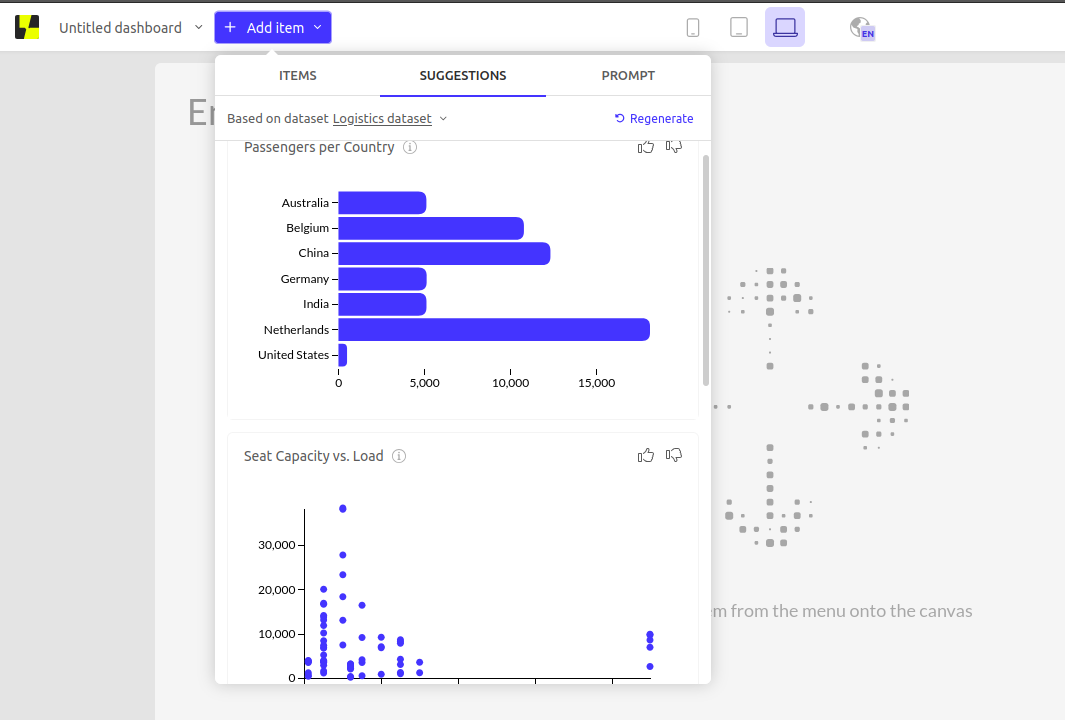Switch to tablet preview mode
1065x720 pixels.
pos(739,28)
